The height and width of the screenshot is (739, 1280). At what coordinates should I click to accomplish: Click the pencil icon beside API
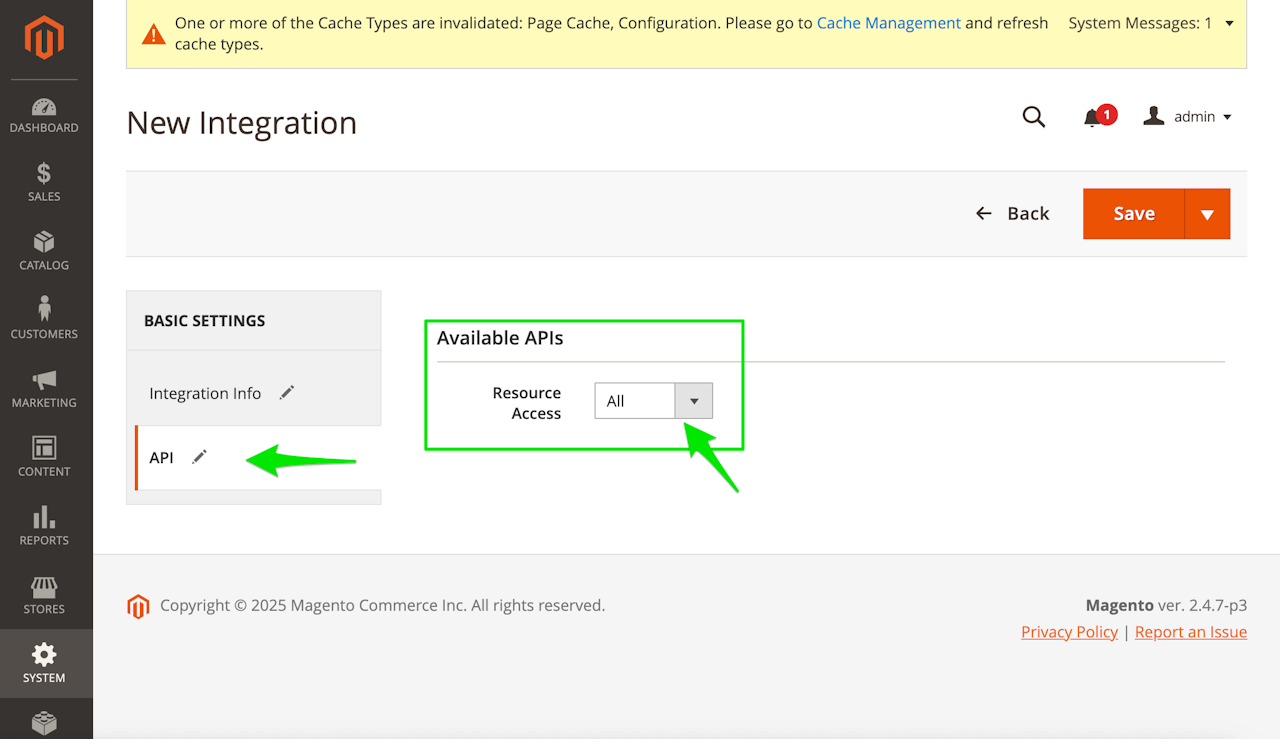pyautogui.click(x=200, y=457)
